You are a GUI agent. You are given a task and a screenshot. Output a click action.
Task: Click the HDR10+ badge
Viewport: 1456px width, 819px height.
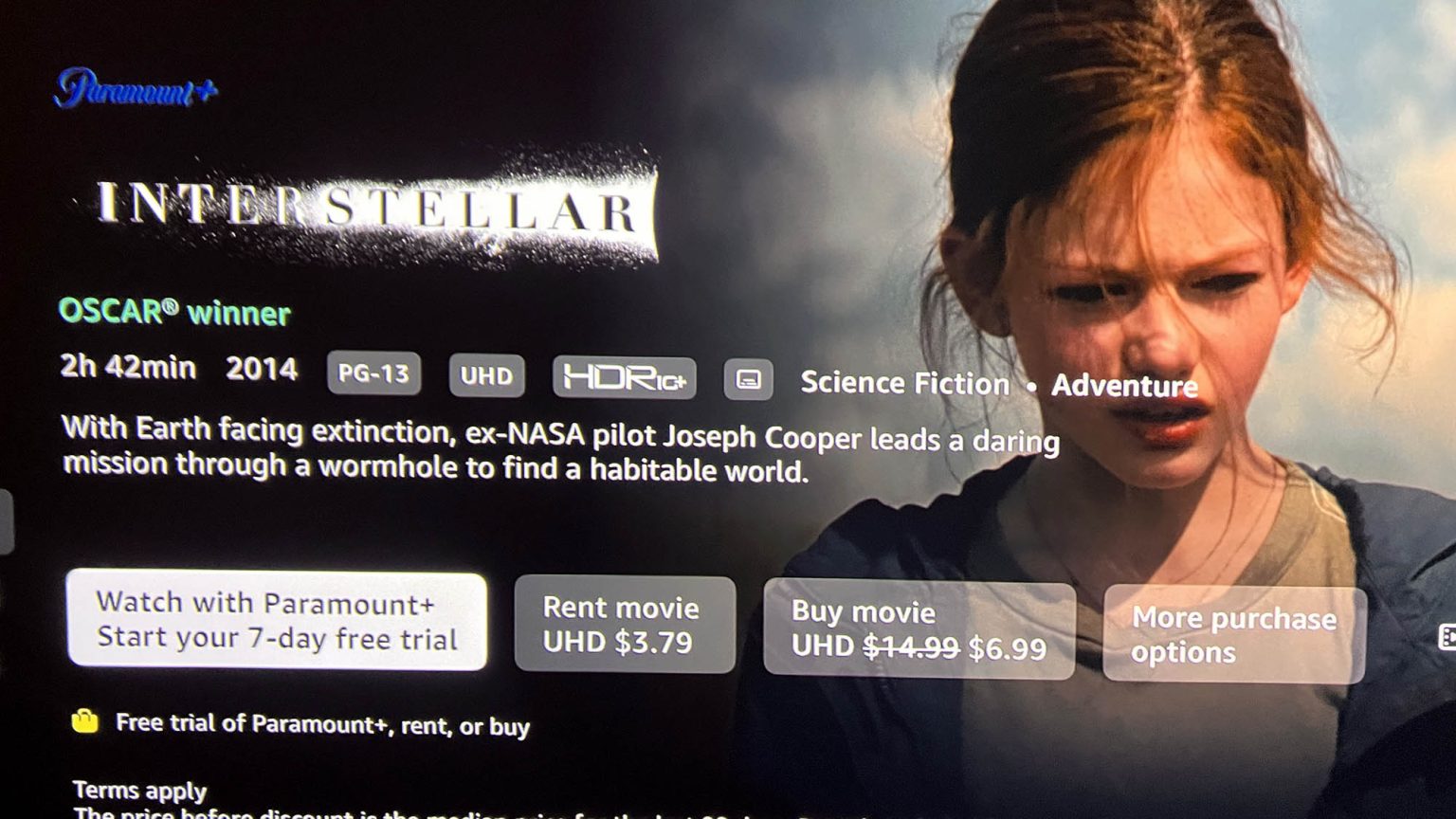625,377
